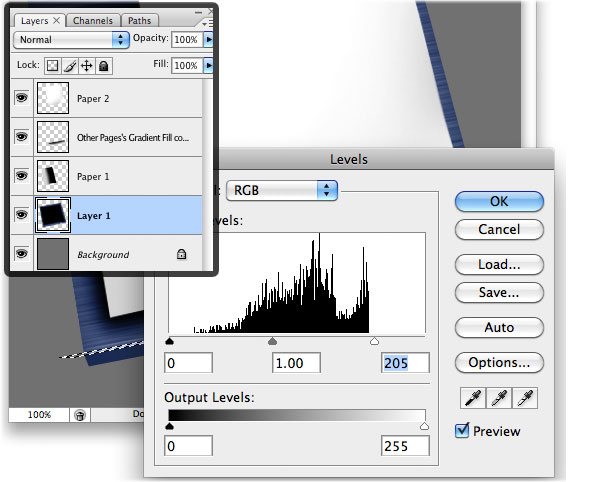Open the Layers panel options menu
This screenshot has width=600, height=482.
208,24
